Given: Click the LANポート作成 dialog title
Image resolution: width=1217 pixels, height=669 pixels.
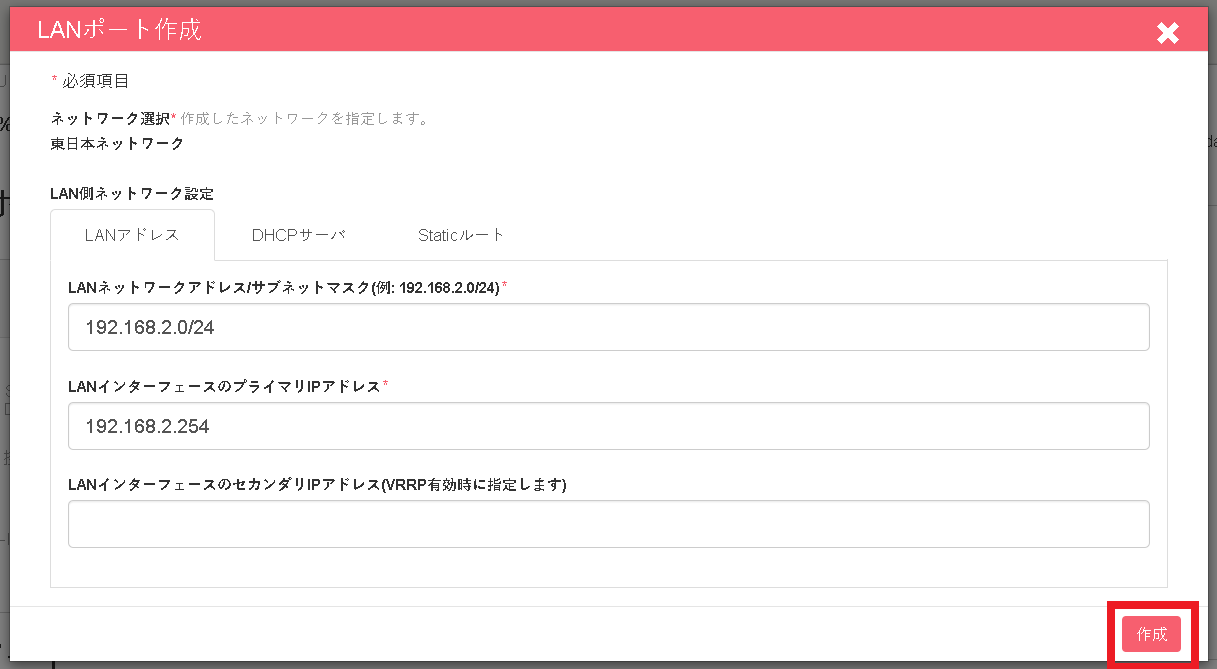Looking at the screenshot, I should pyautogui.click(x=119, y=30).
